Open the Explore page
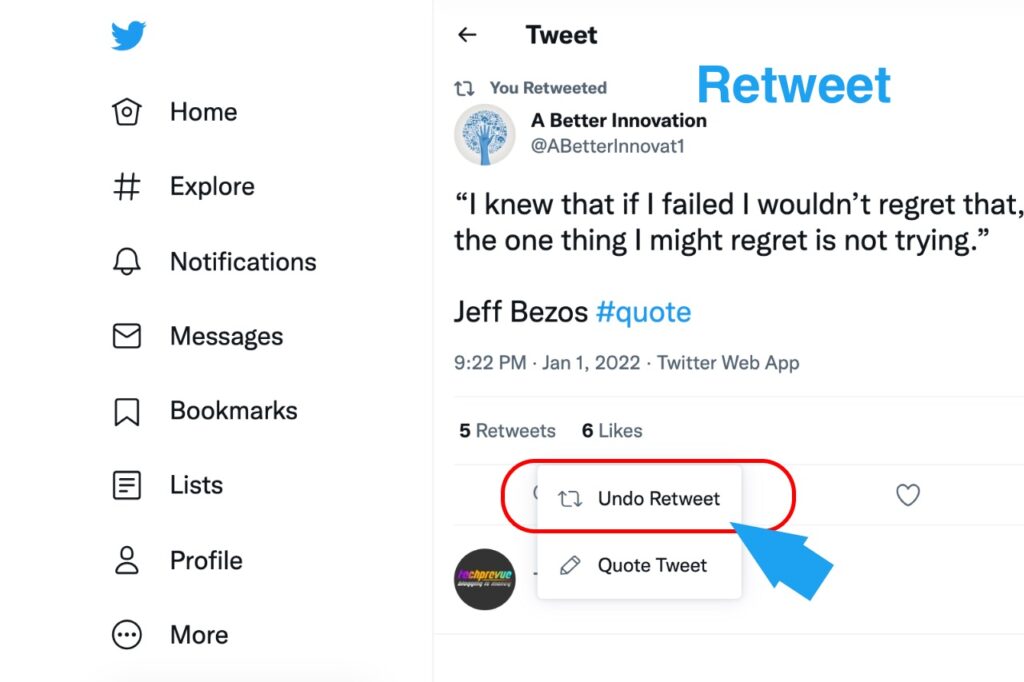This screenshot has height=682, width=1024. [x=210, y=187]
